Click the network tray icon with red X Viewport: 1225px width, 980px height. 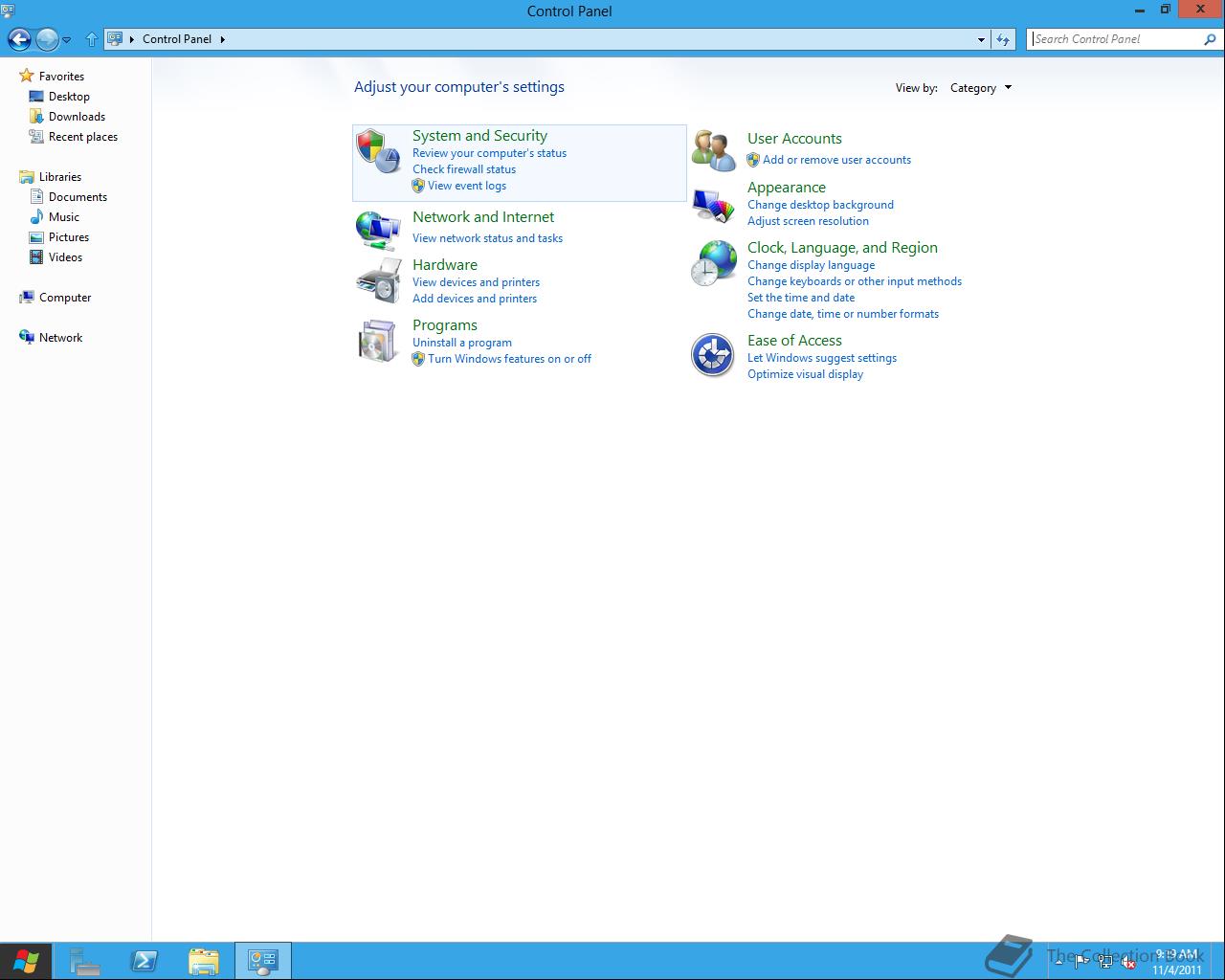(1129, 963)
